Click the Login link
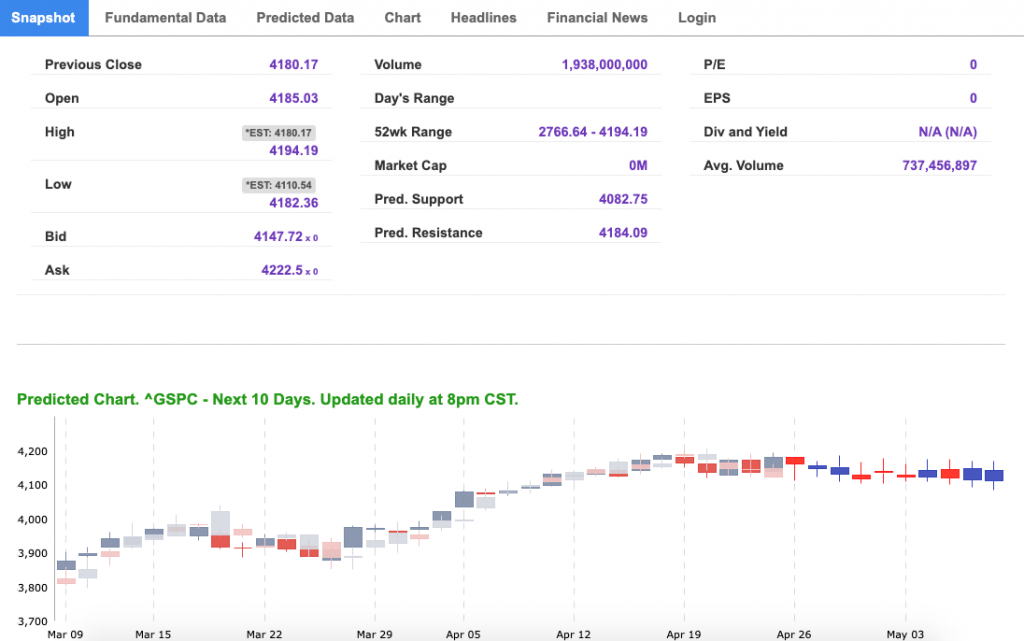1024x641 pixels. tap(696, 17)
